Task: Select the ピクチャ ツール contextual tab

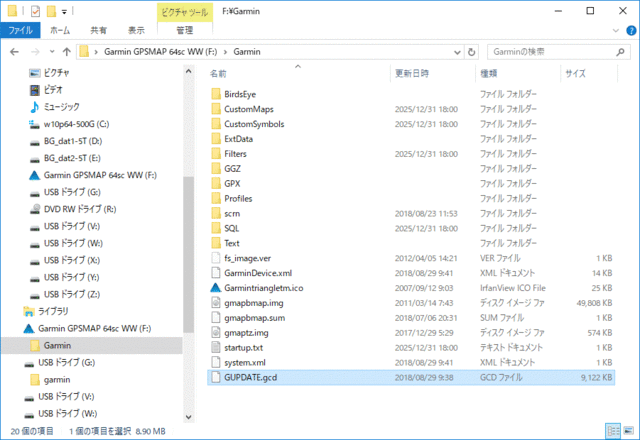Action: click(184, 12)
